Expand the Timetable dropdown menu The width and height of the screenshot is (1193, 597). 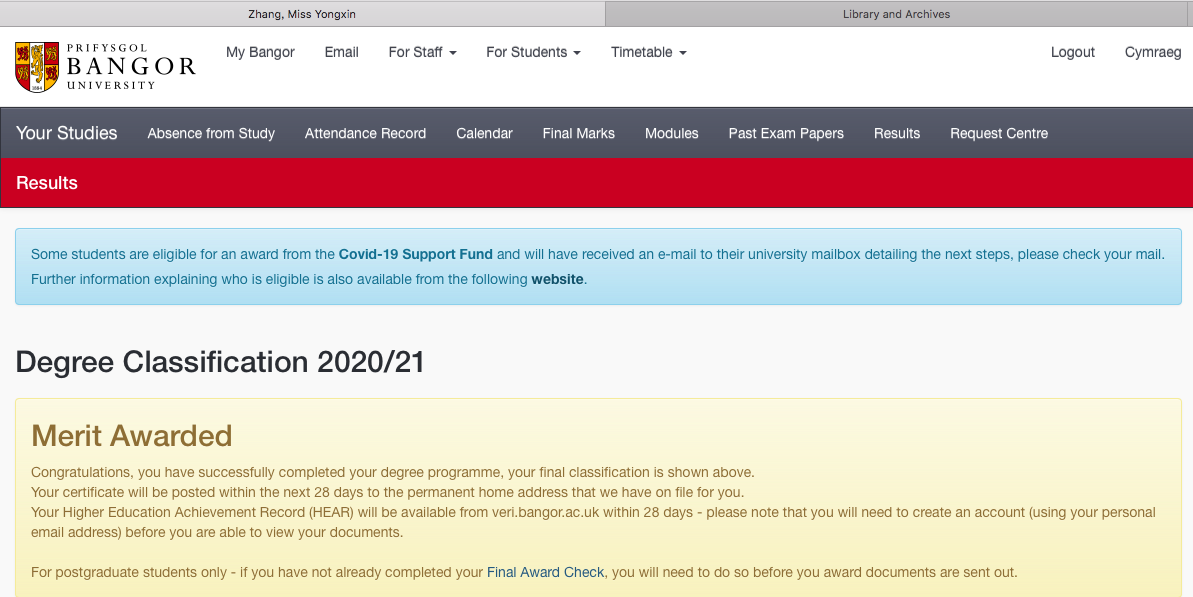pos(648,52)
